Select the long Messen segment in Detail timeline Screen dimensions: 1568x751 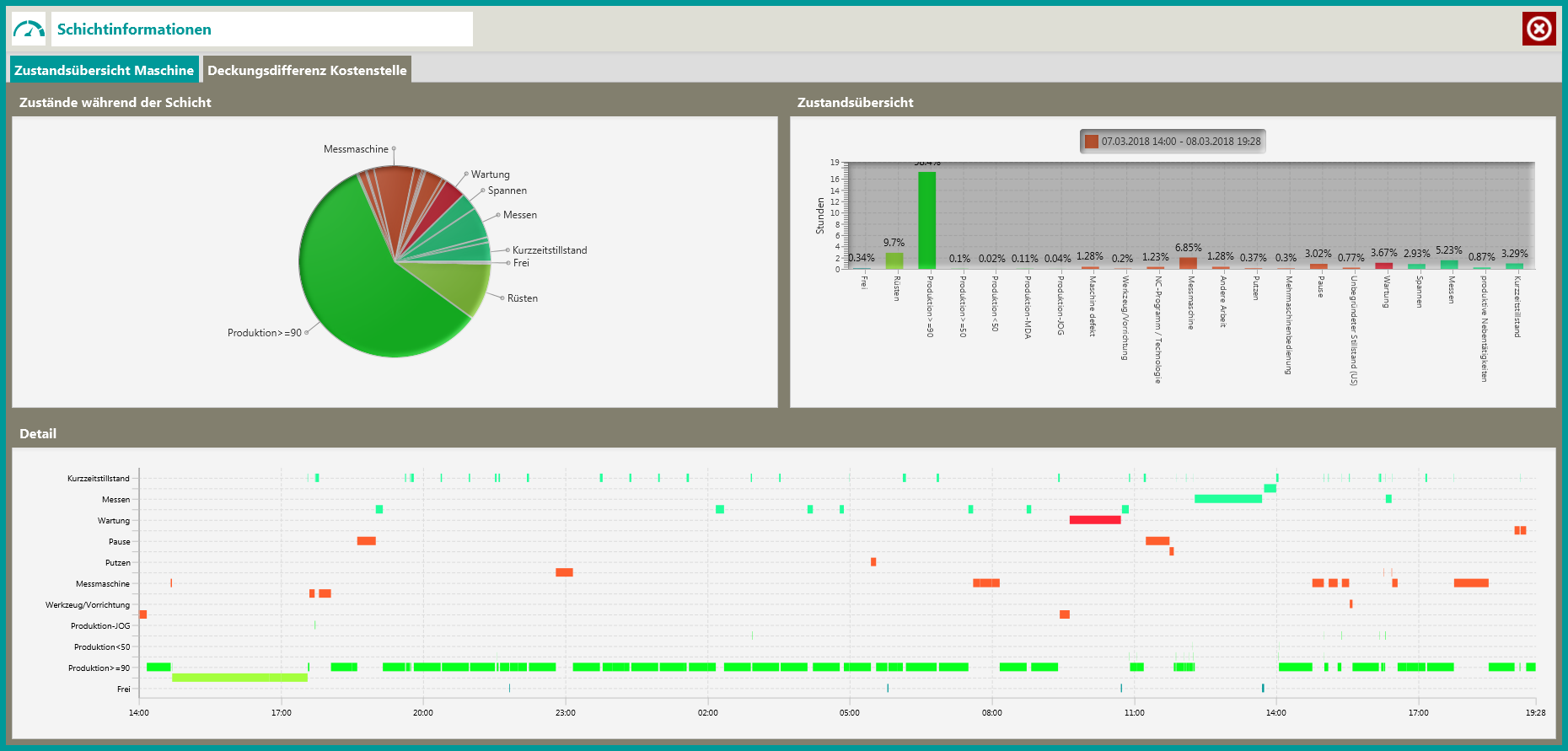[x=1227, y=499]
